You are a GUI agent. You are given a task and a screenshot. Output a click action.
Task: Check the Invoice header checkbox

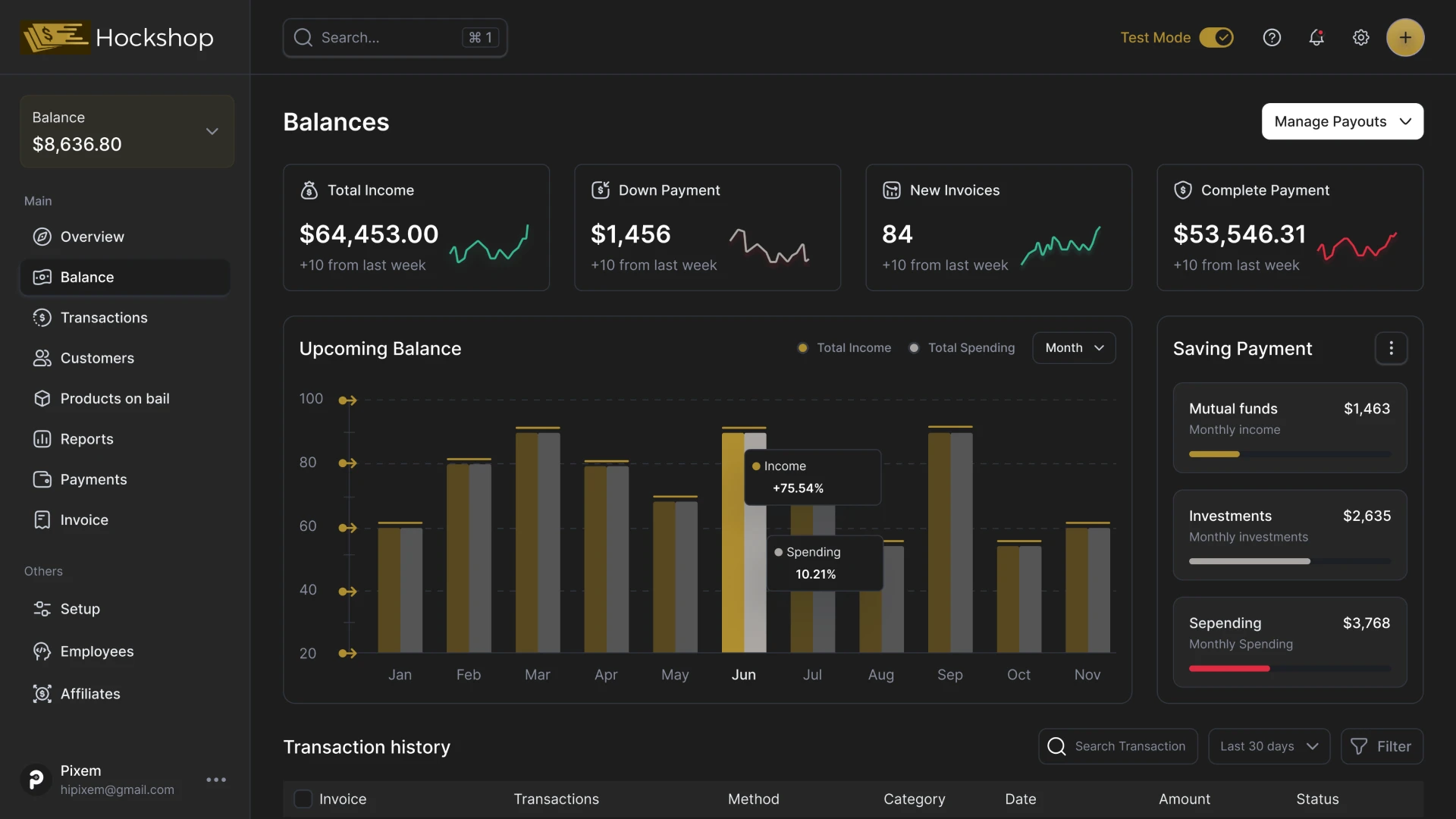(303, 799)
